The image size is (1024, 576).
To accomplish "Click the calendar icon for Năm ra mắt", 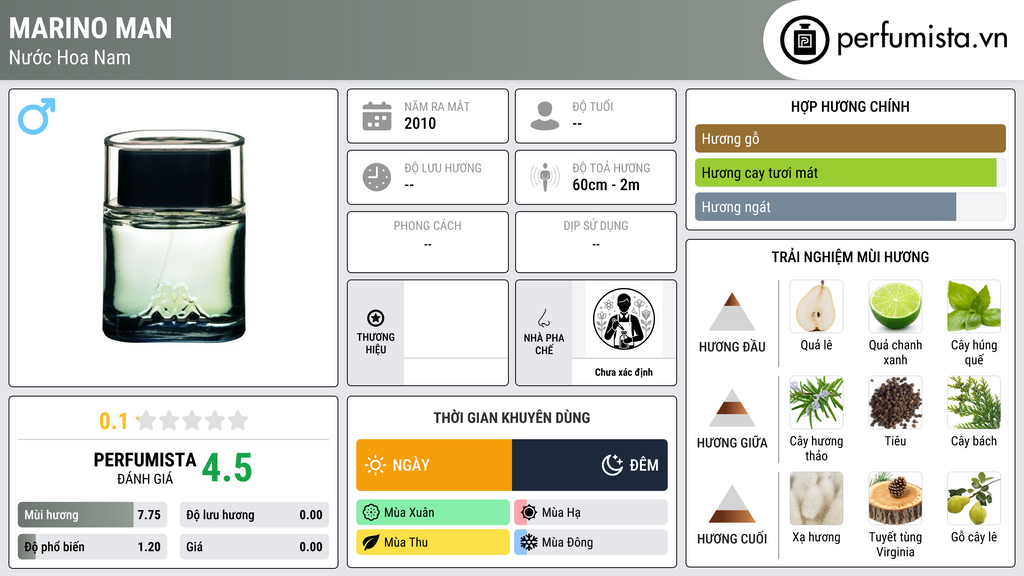I will [x=377, y=116].
